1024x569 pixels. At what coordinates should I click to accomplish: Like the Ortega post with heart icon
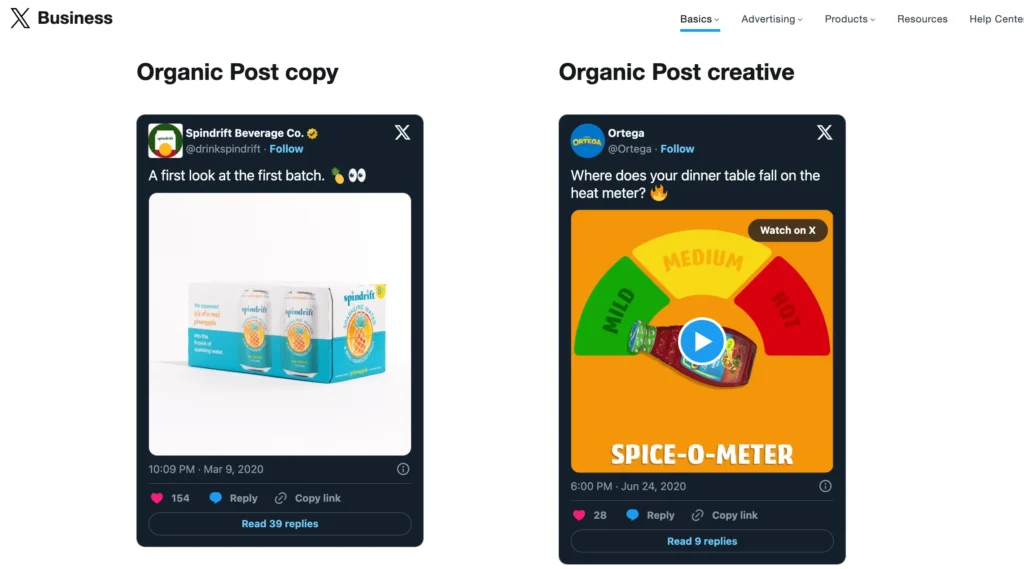pos(579,515)
